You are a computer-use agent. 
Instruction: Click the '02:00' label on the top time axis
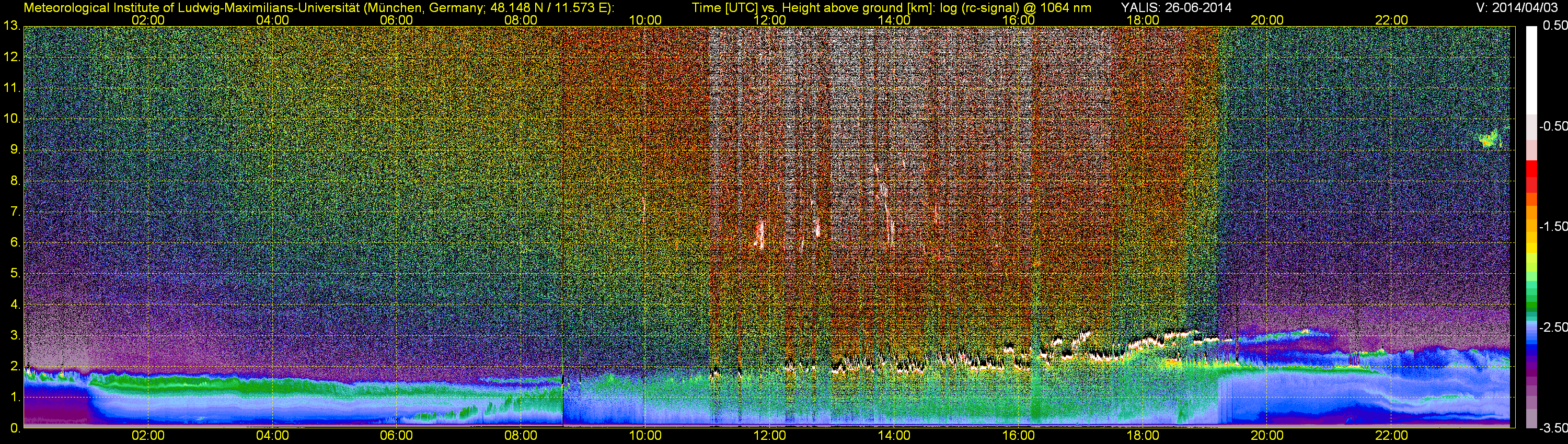coord(148,20)
